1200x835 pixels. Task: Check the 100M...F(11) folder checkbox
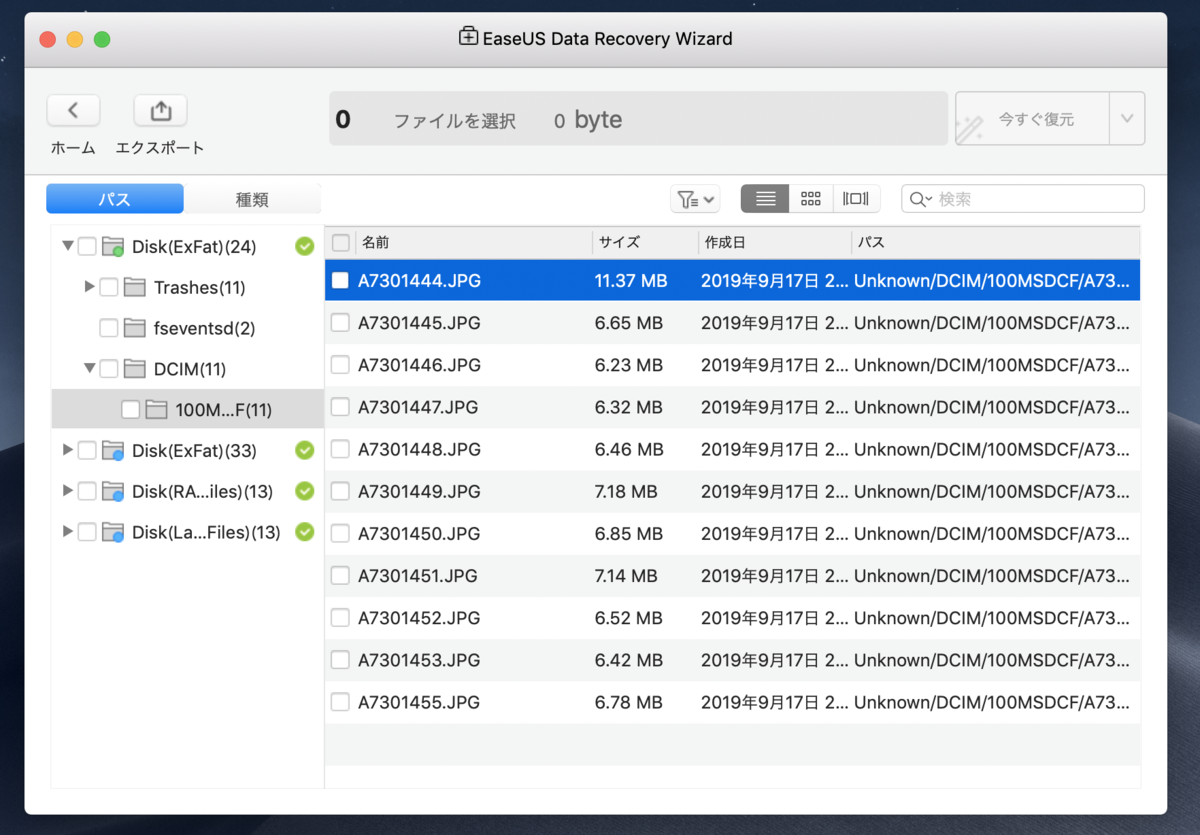pos(130,409)
